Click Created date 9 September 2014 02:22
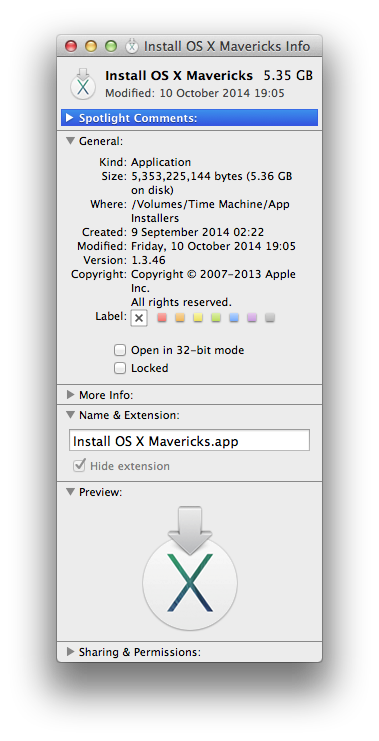379x741 pixels. click(x=198, y=232)
